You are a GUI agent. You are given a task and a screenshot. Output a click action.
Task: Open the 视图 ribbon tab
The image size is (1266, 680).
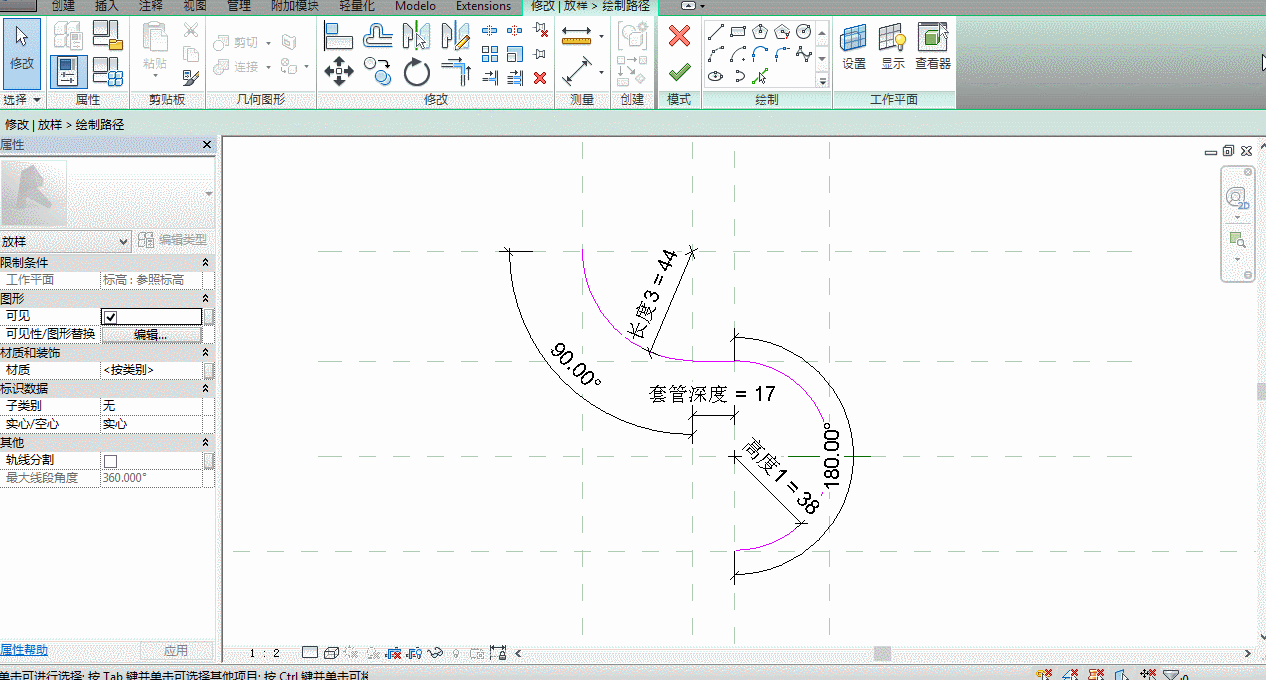click(x=195, y=6)
